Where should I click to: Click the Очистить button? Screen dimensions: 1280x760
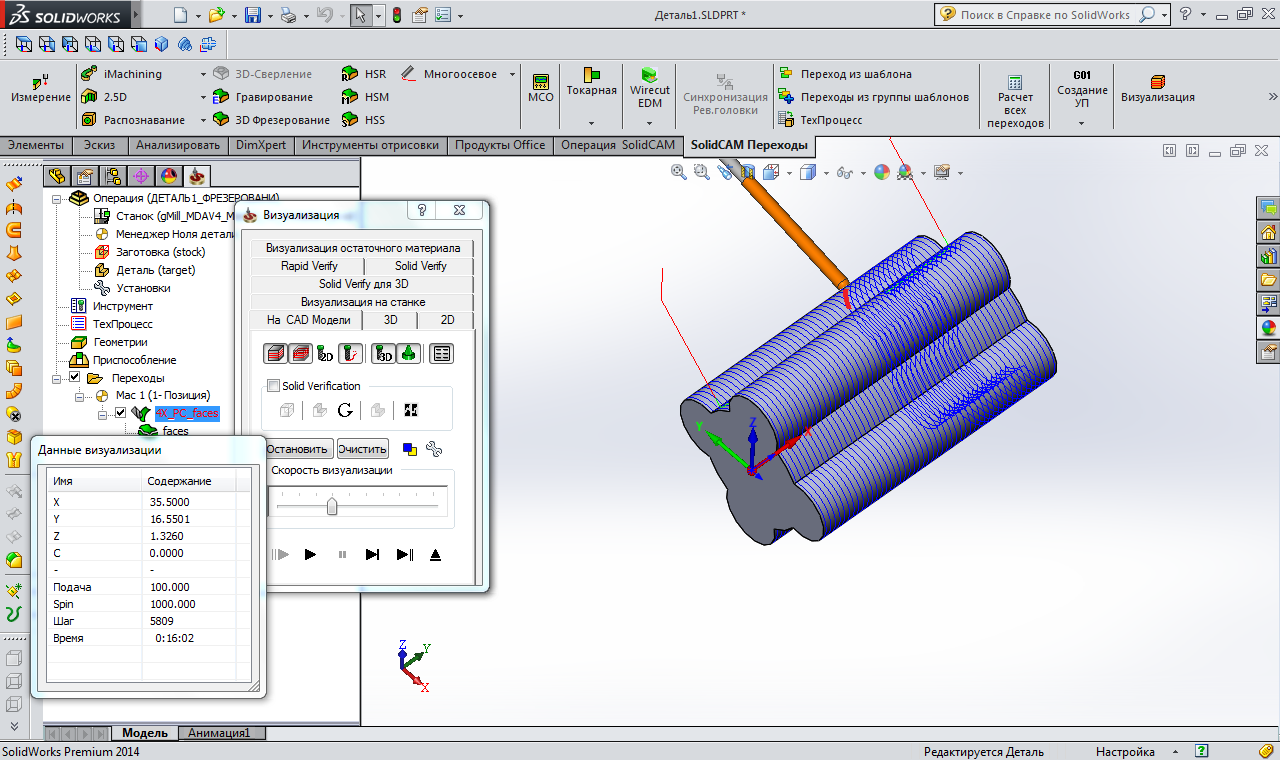362,449
